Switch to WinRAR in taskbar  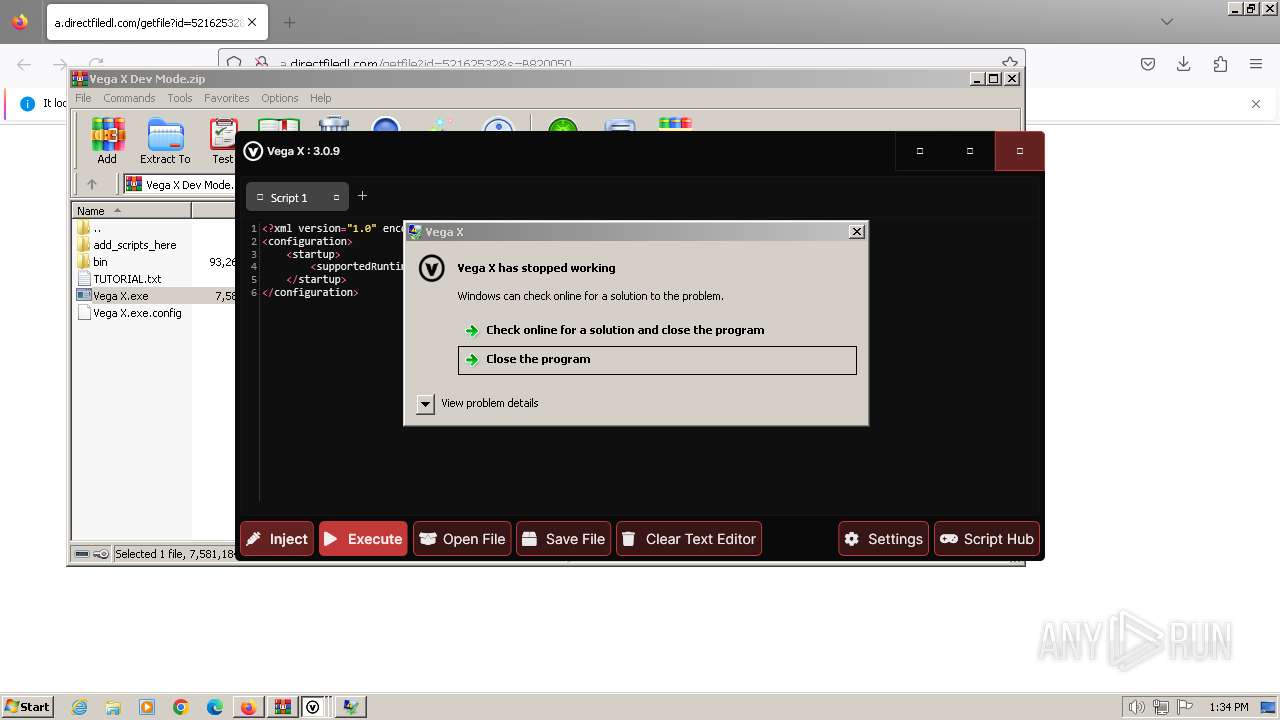click(282, 707)
